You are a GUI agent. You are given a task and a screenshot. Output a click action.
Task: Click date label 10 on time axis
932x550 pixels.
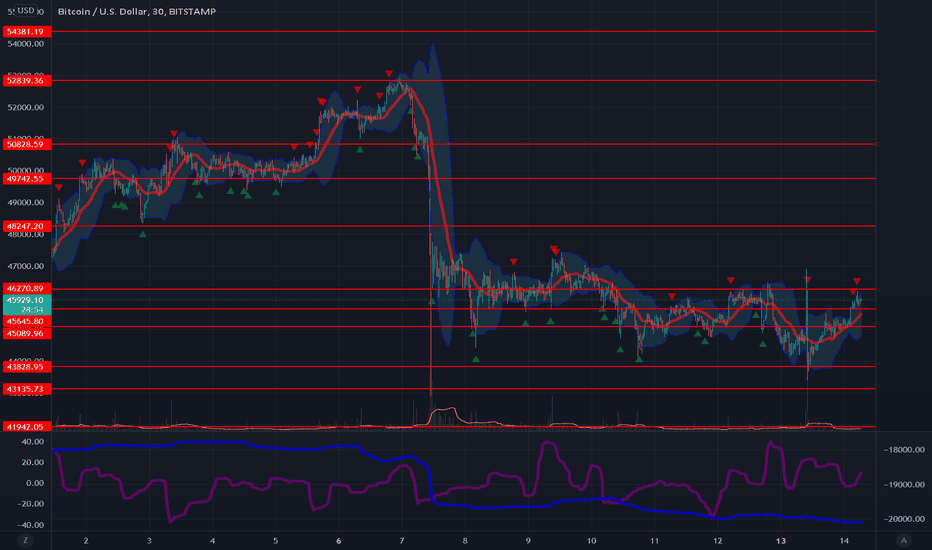[x=591, y=540]
